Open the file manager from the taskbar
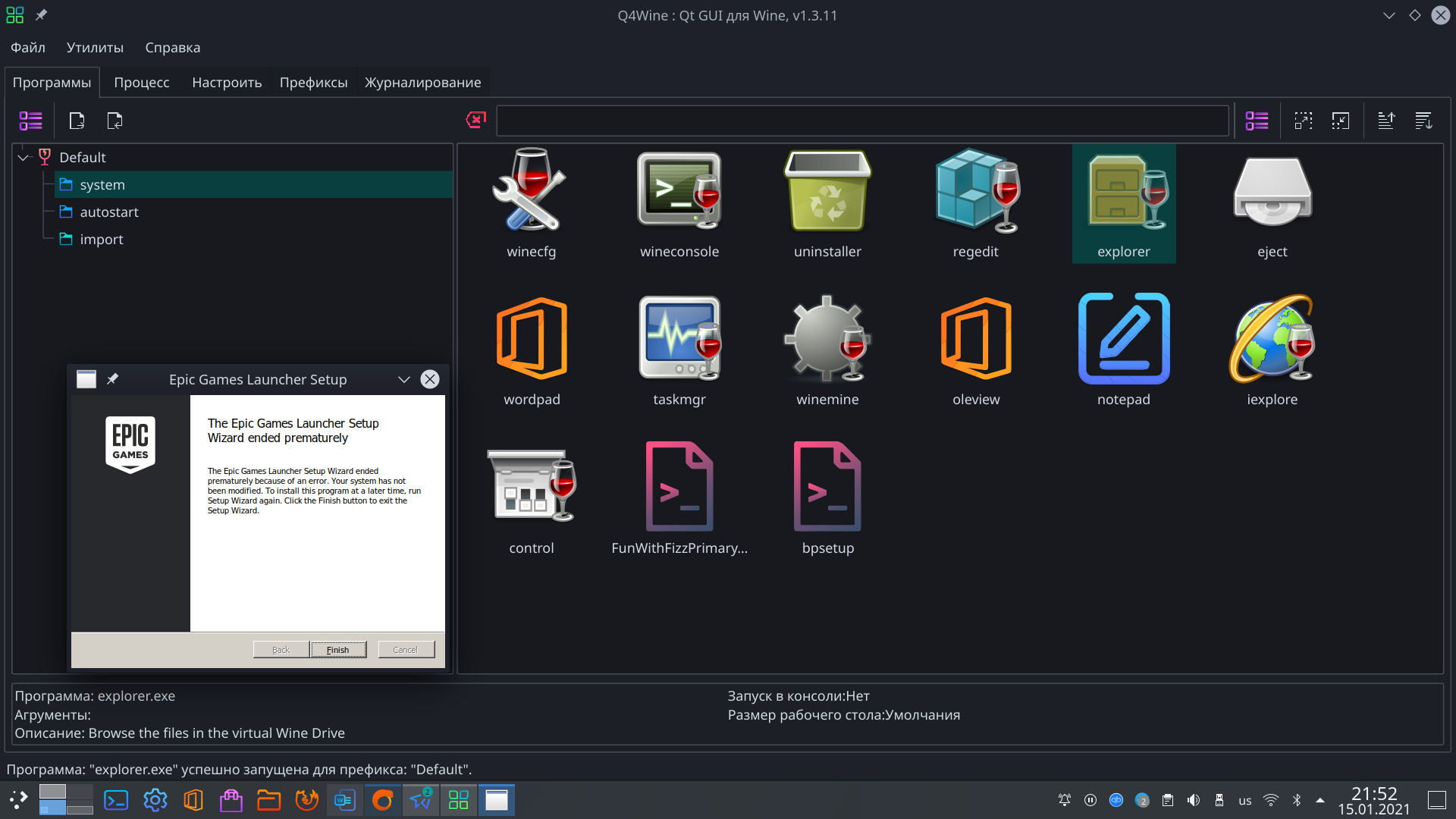The width and height of the screenshot is (1456, 819). click(268, 800)
